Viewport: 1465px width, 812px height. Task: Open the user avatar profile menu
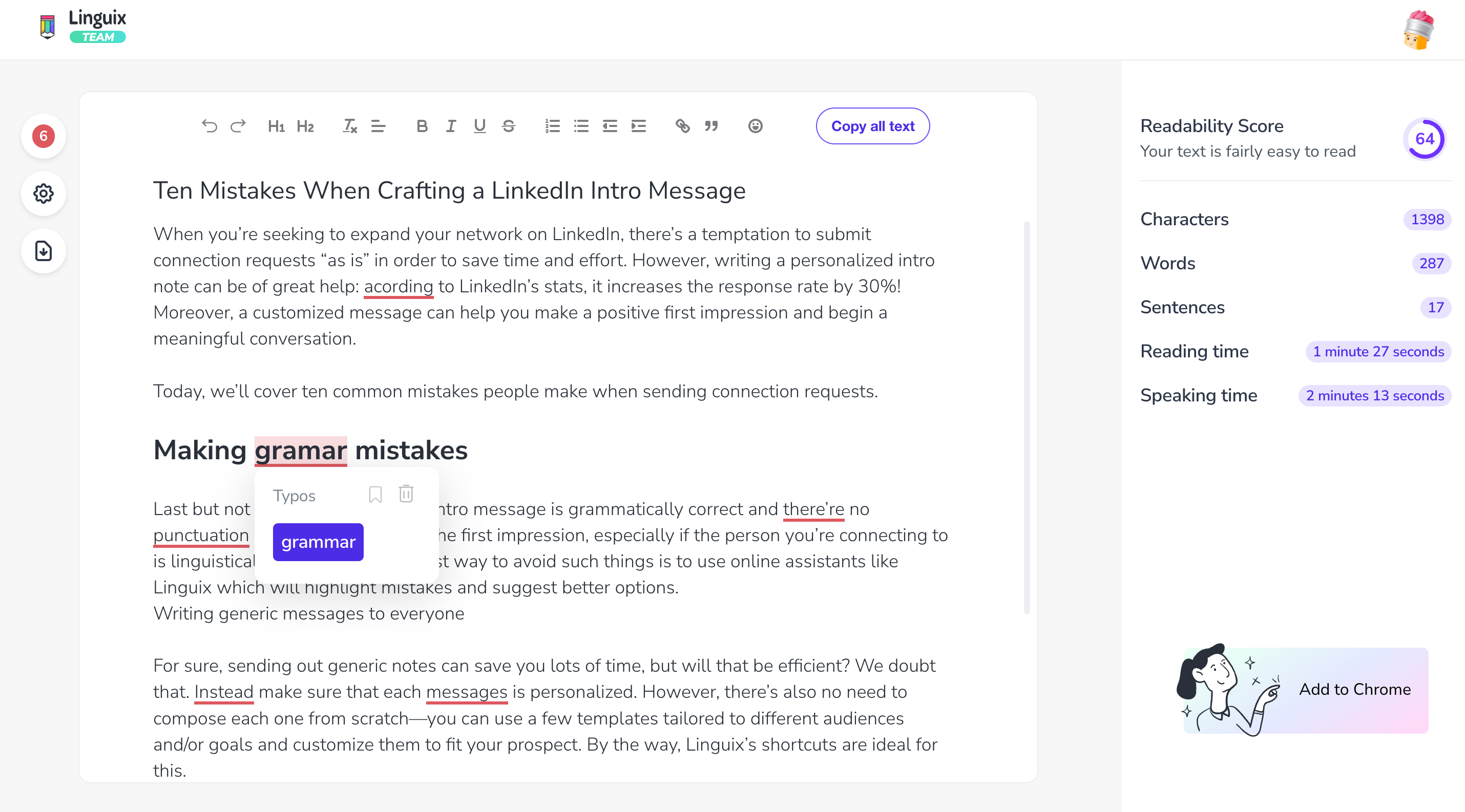point(1418,30)
